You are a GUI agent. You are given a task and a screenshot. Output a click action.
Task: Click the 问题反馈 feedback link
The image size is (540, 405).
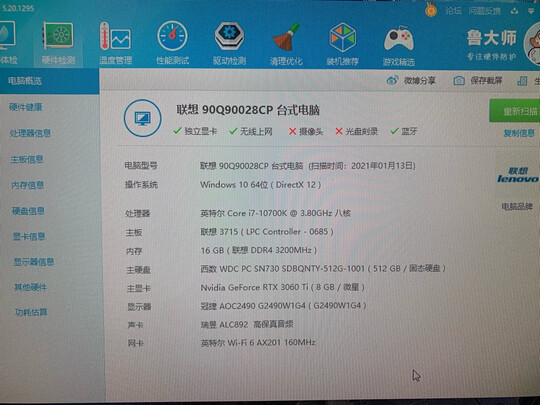click(x=484, y=11)
